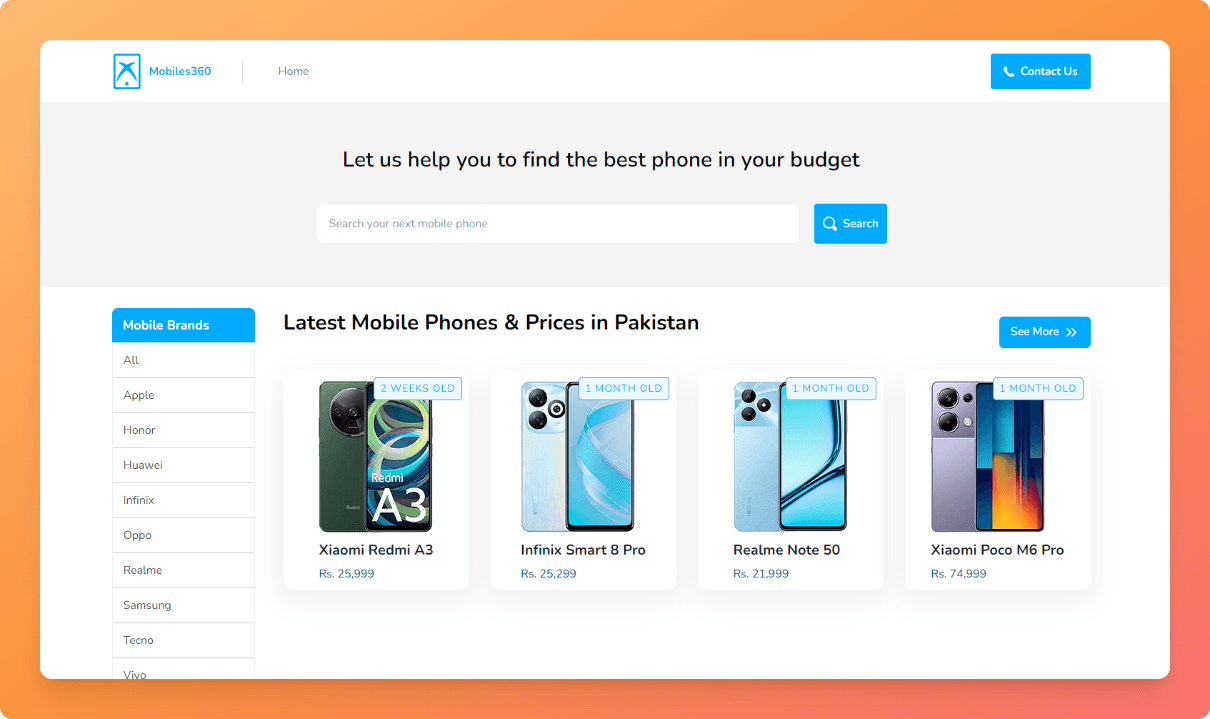The image size is (1210, 719).
Task: Click the magnifier icon in Search button
Action: tap(830, 224)
